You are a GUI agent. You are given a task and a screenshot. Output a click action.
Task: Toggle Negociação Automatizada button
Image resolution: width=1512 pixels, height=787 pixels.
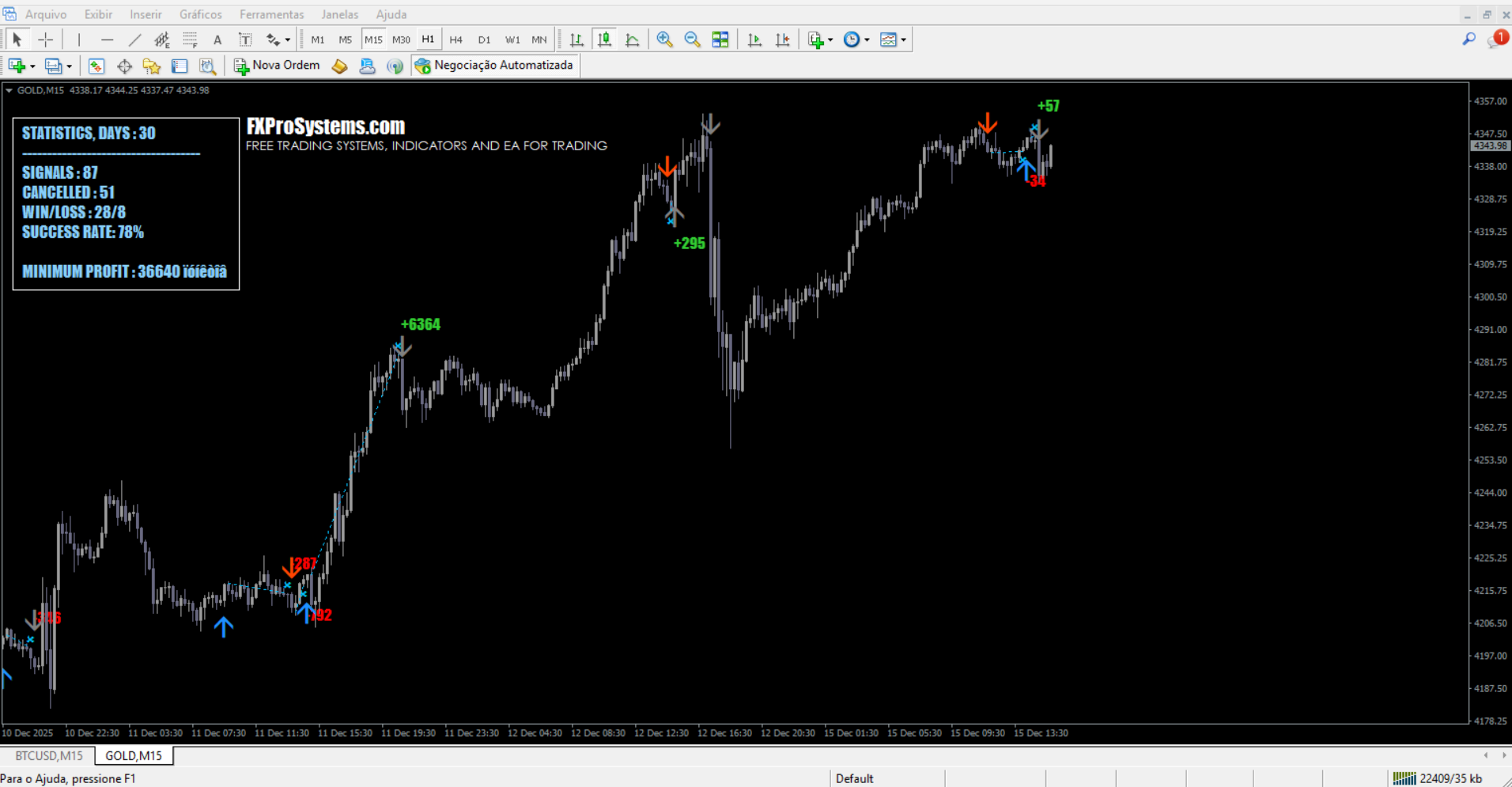494,66
